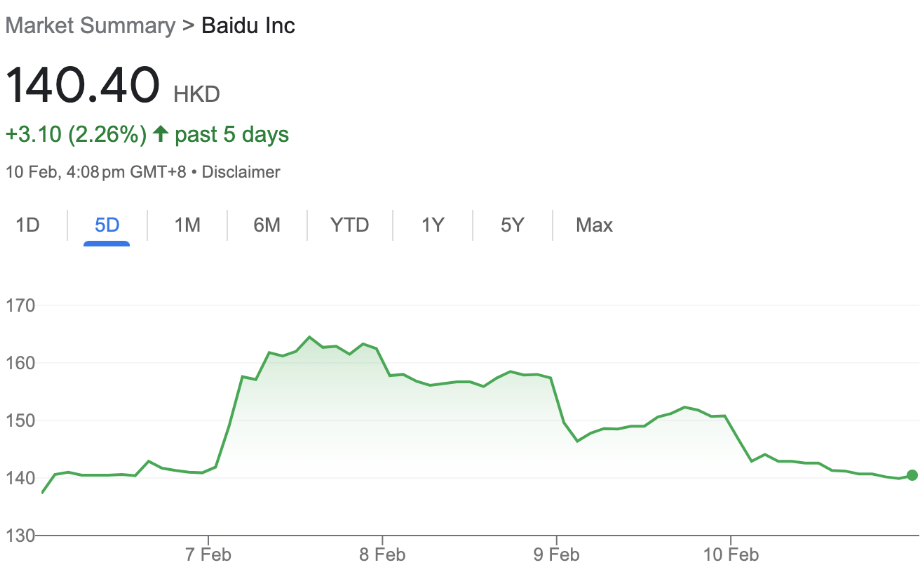
Task: Select the 1D time range tab
Action: (27, 225)
